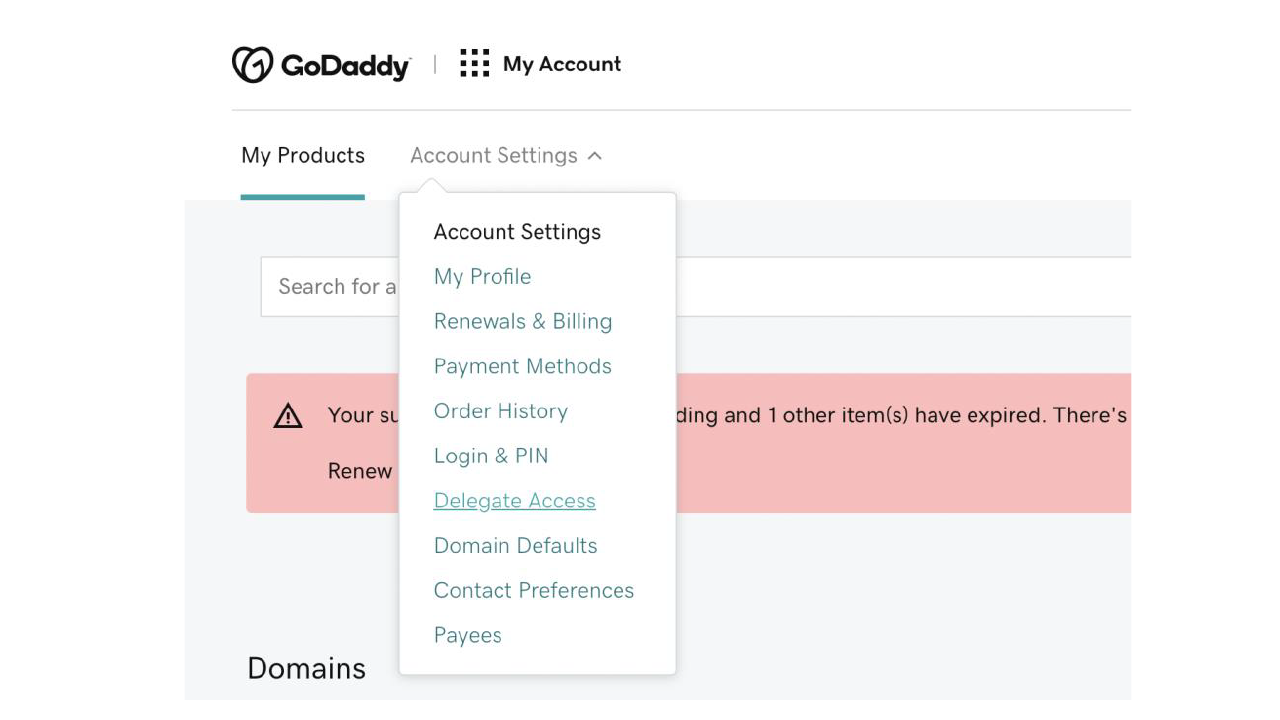The height and width of the screenshot is (720, 1280).
Task: Click the Delegate Access link
Action: pyautogui.click(x=515, y=501)
